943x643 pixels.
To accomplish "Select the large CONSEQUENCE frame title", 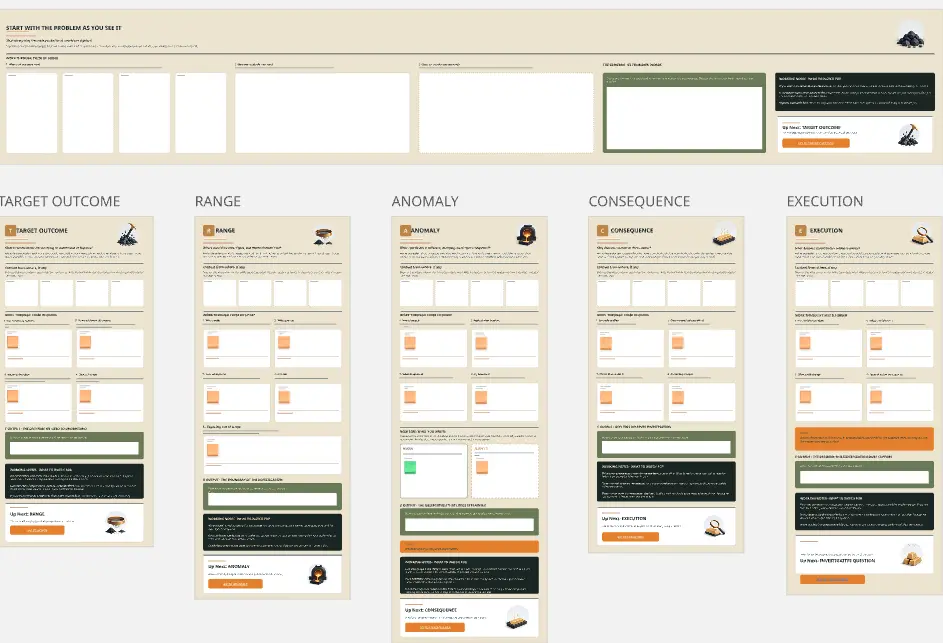I will [639, 202].
